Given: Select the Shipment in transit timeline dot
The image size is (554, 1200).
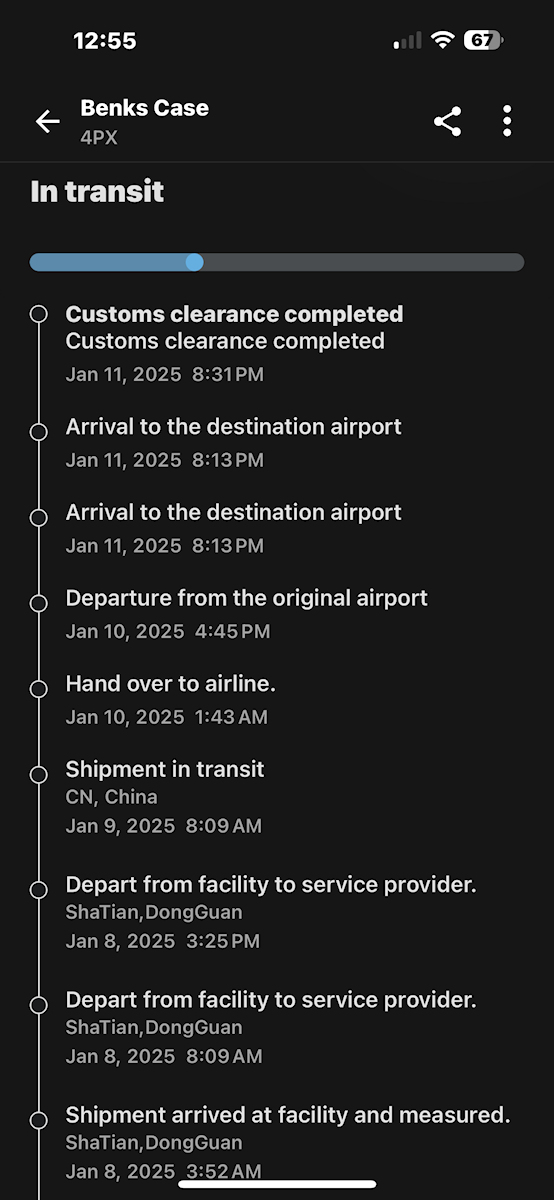Looking at the screenshot, I should click(x=39, y=774).
